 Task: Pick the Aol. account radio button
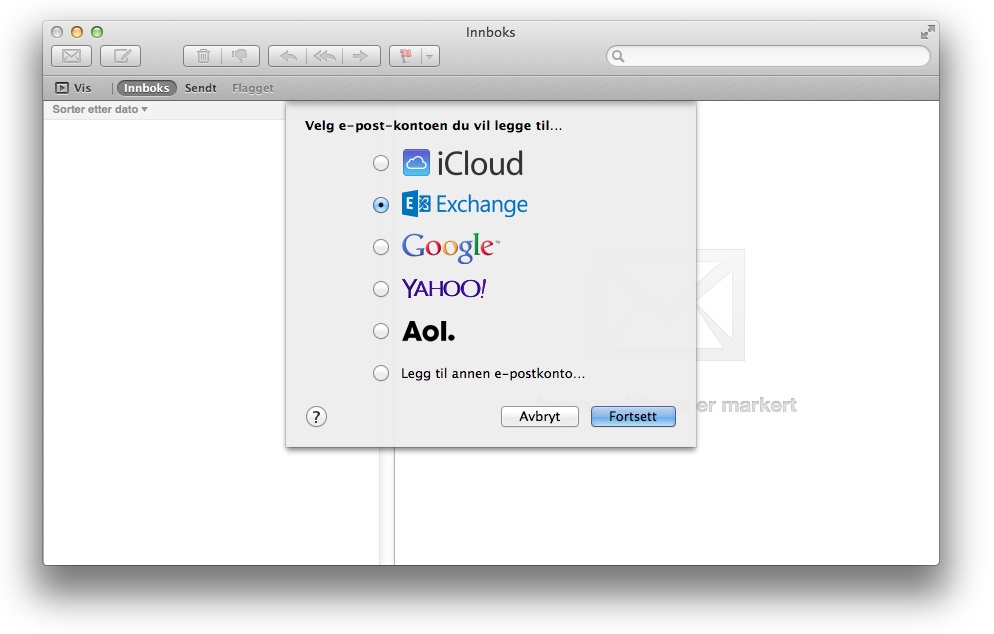(x=381, y=331)
